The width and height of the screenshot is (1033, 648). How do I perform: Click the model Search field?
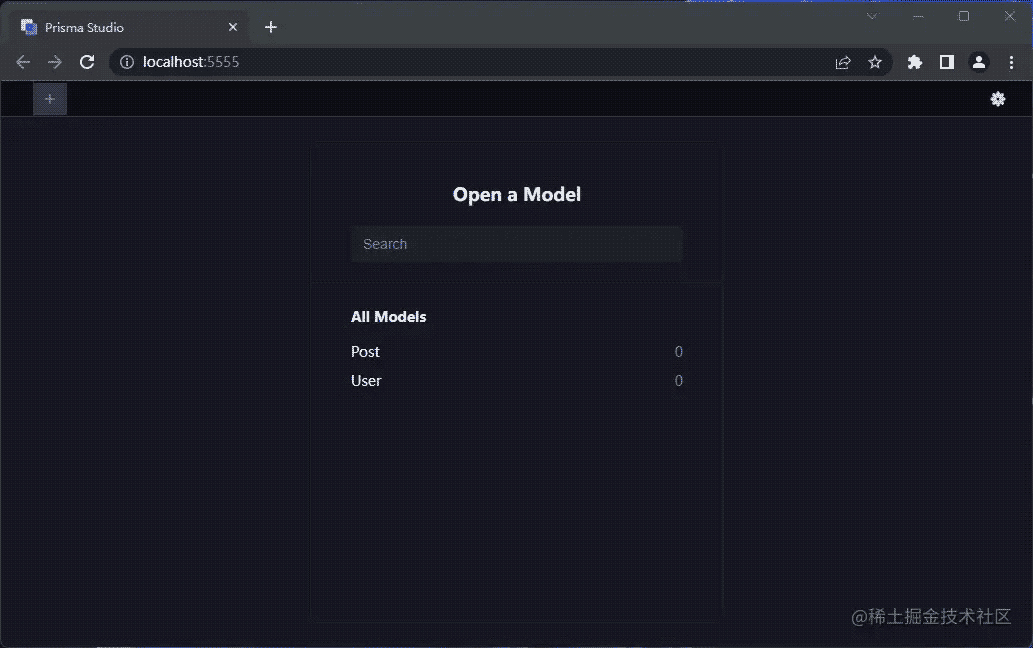tap(516, 244)
